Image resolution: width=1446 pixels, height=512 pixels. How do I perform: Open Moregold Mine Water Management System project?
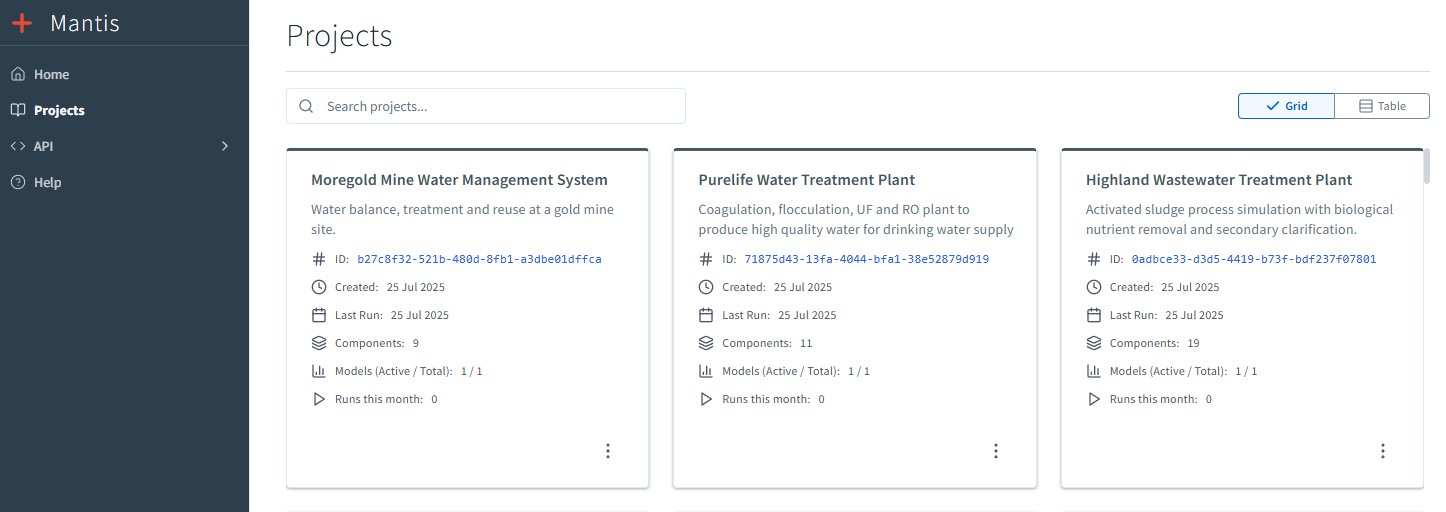(x=459, y=180)
